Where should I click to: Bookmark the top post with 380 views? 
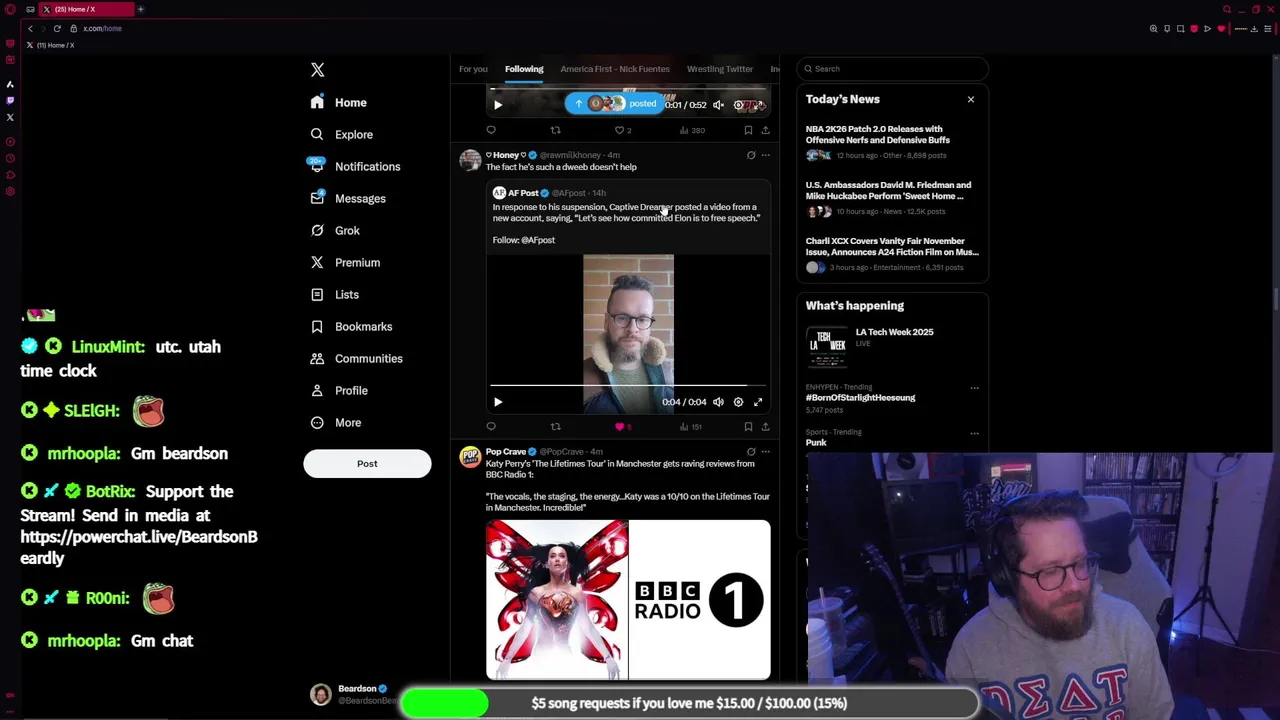coord(748,130)
